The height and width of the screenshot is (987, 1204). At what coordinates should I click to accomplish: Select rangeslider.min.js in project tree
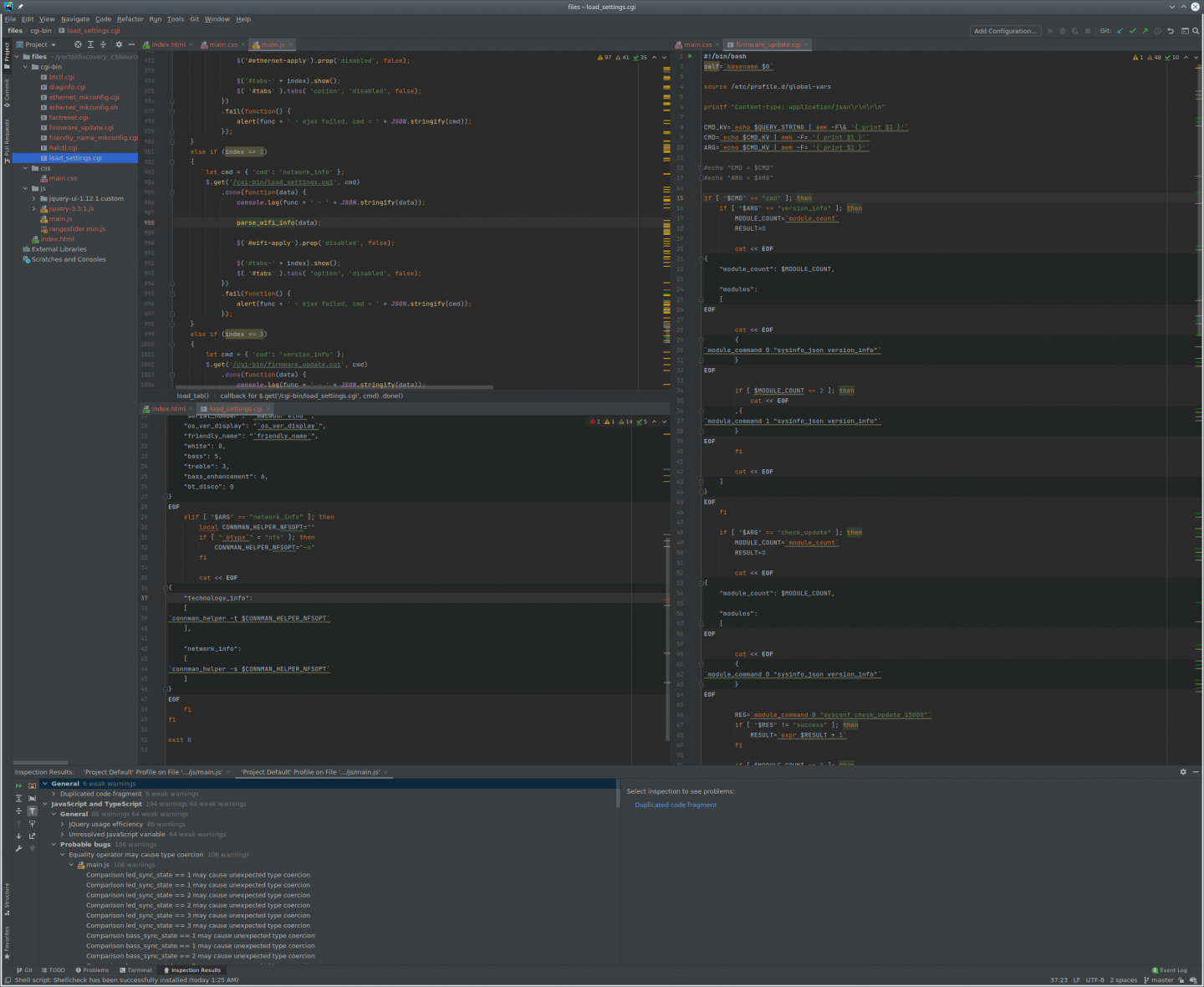pyautogui.click(x=77, y=228)
